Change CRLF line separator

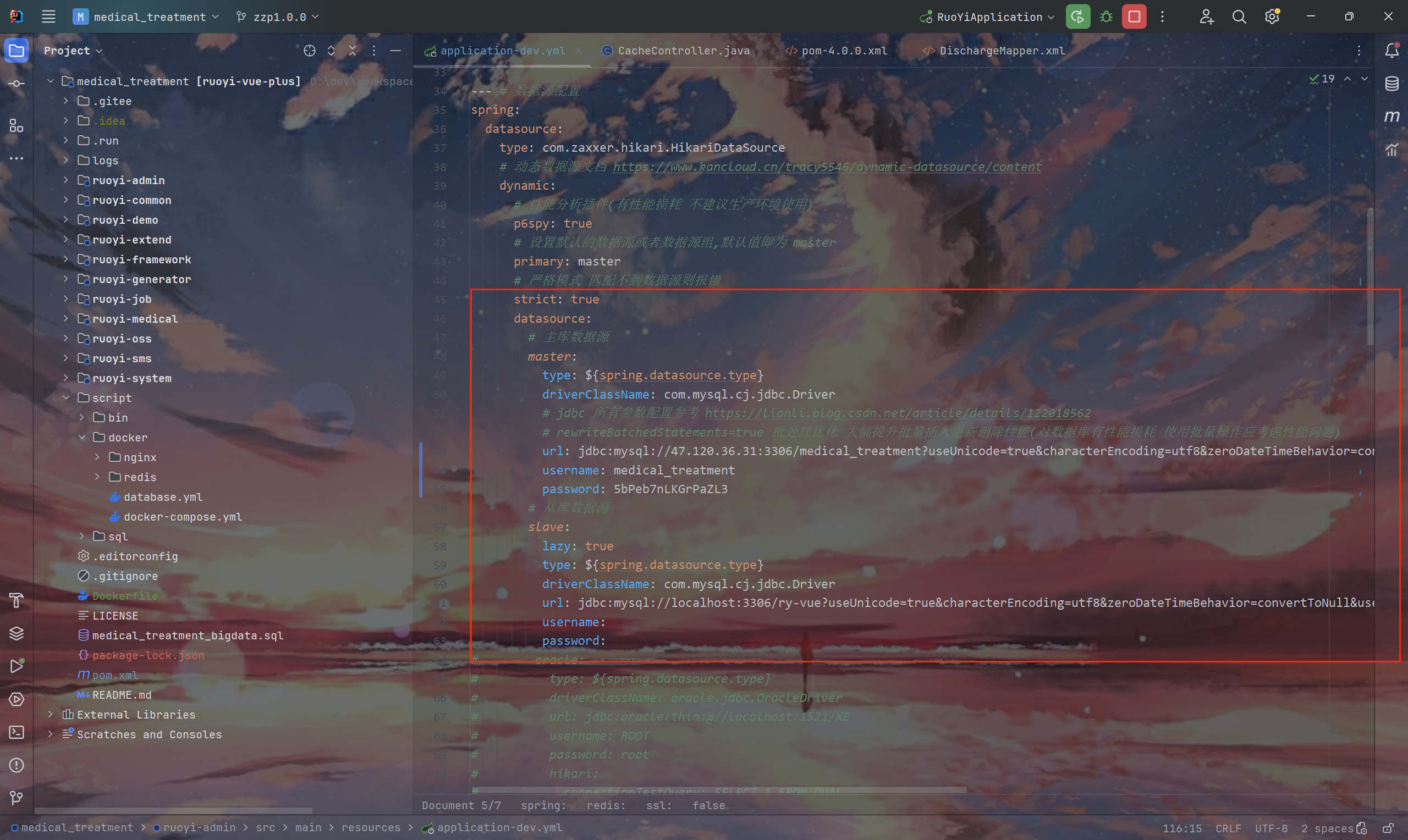click(1228, 828)
